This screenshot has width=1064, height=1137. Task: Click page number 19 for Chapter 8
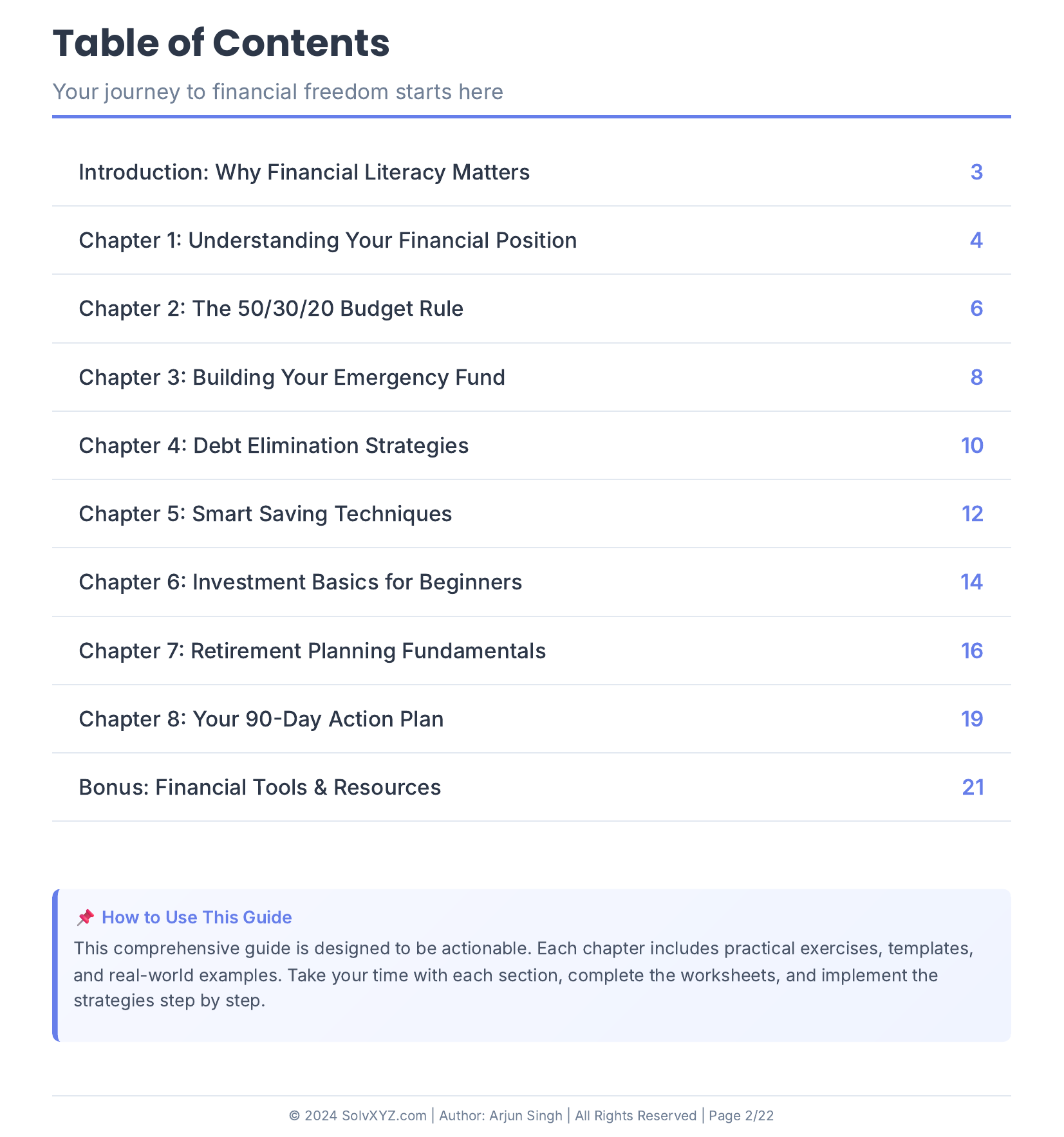click(x=972, y=719)
